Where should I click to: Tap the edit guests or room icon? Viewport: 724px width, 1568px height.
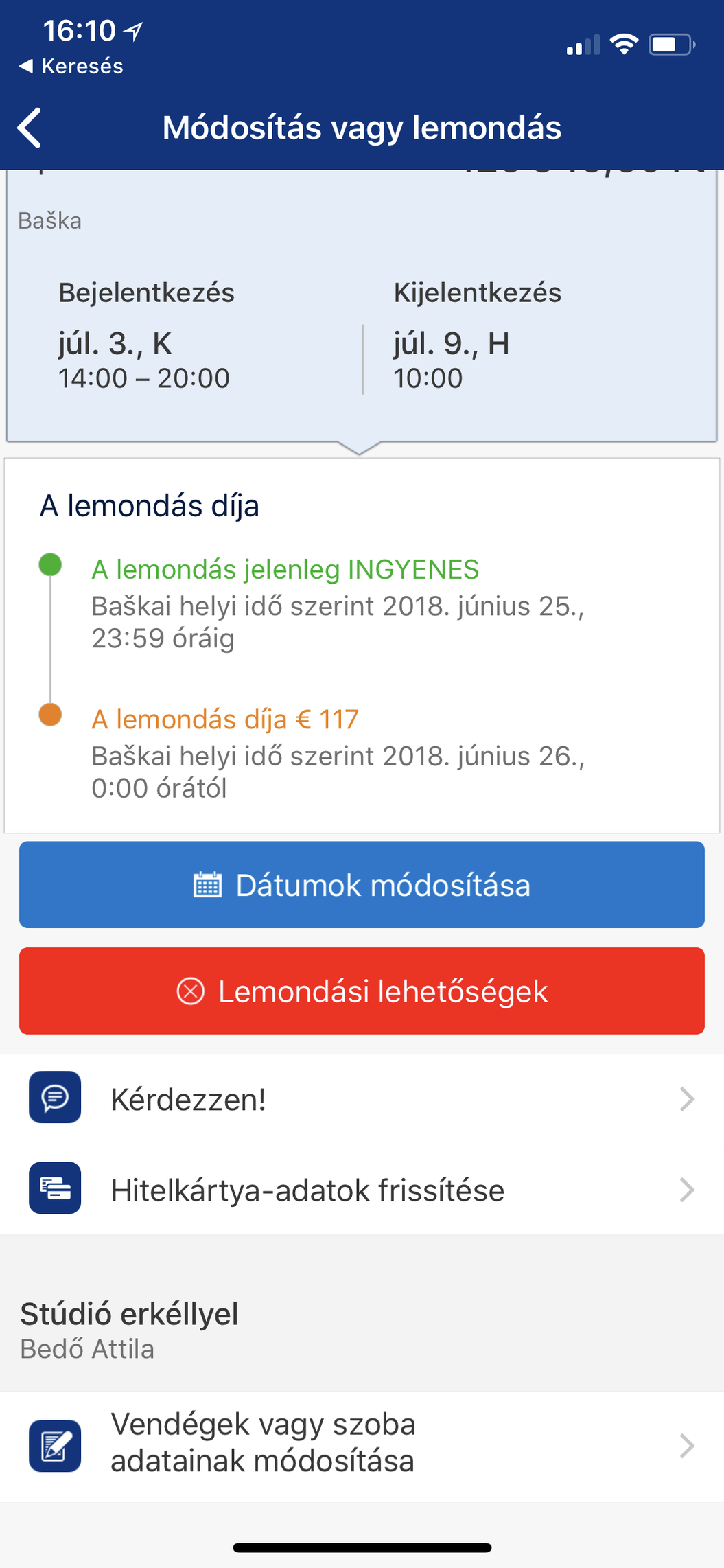point(55,1446)
